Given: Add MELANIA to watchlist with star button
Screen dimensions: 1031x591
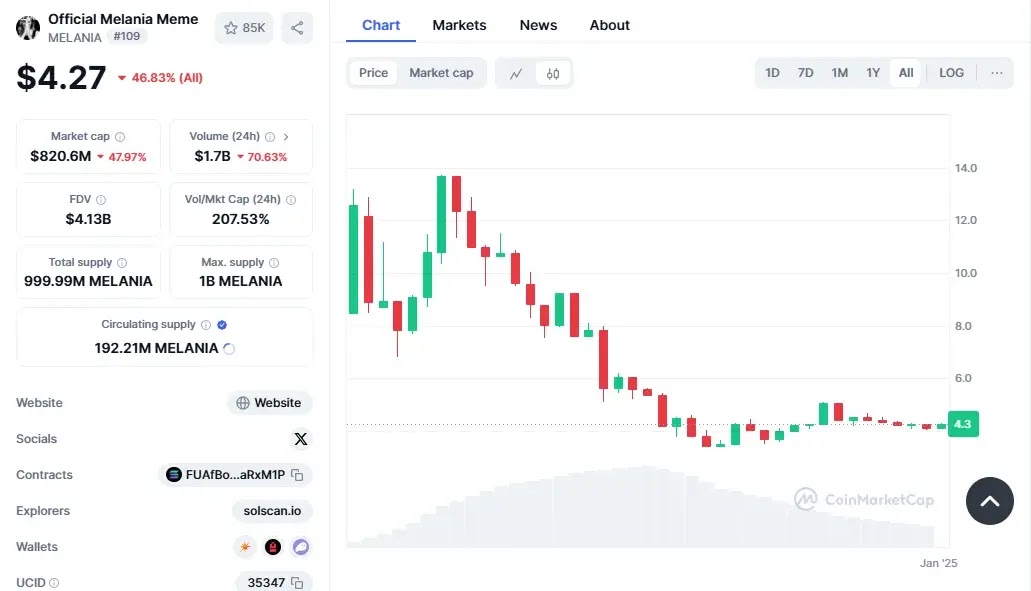Looking at the screenshot, I should pos(244,28).
